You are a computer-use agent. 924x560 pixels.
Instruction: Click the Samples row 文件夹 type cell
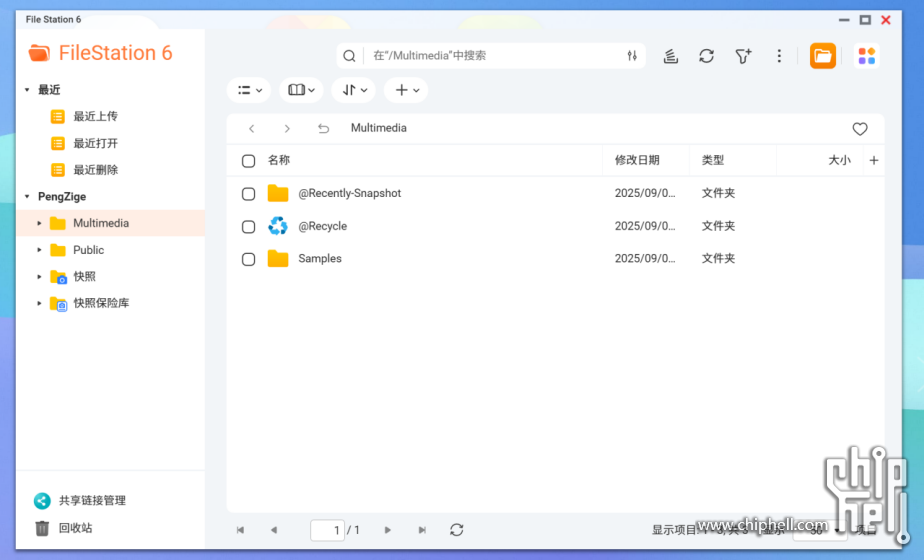[718, 259]
